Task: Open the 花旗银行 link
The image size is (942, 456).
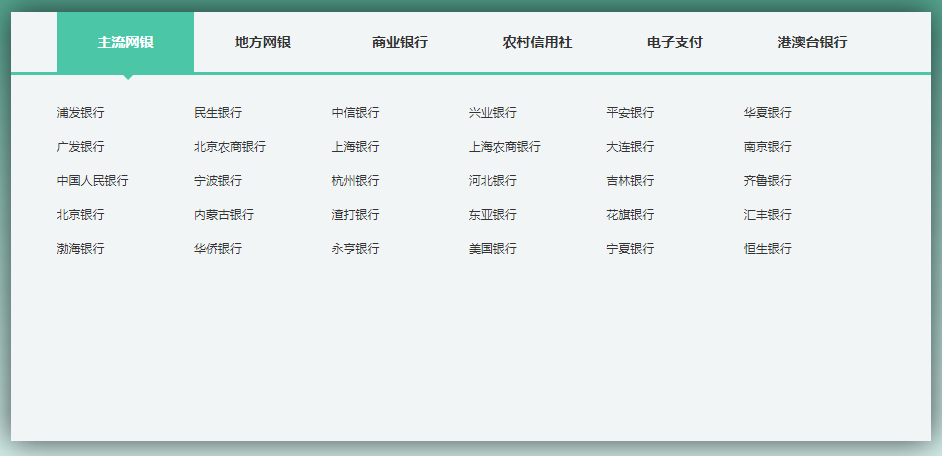Action: 630,215
